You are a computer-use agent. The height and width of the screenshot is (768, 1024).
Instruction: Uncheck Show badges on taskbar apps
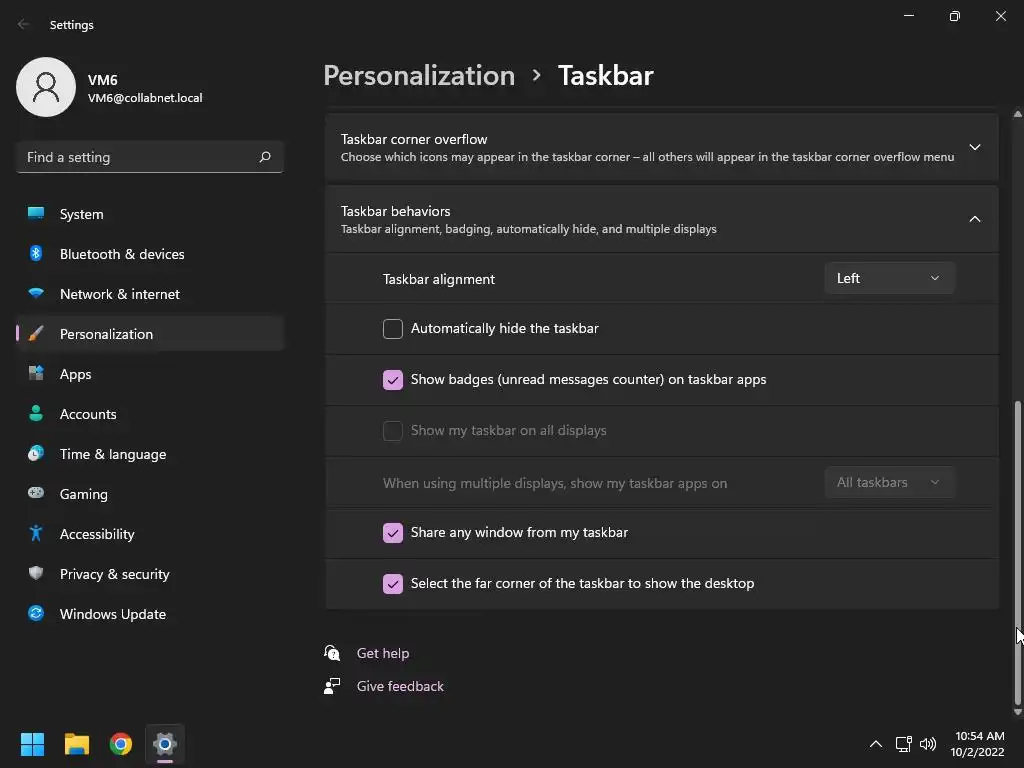[393, 380]
